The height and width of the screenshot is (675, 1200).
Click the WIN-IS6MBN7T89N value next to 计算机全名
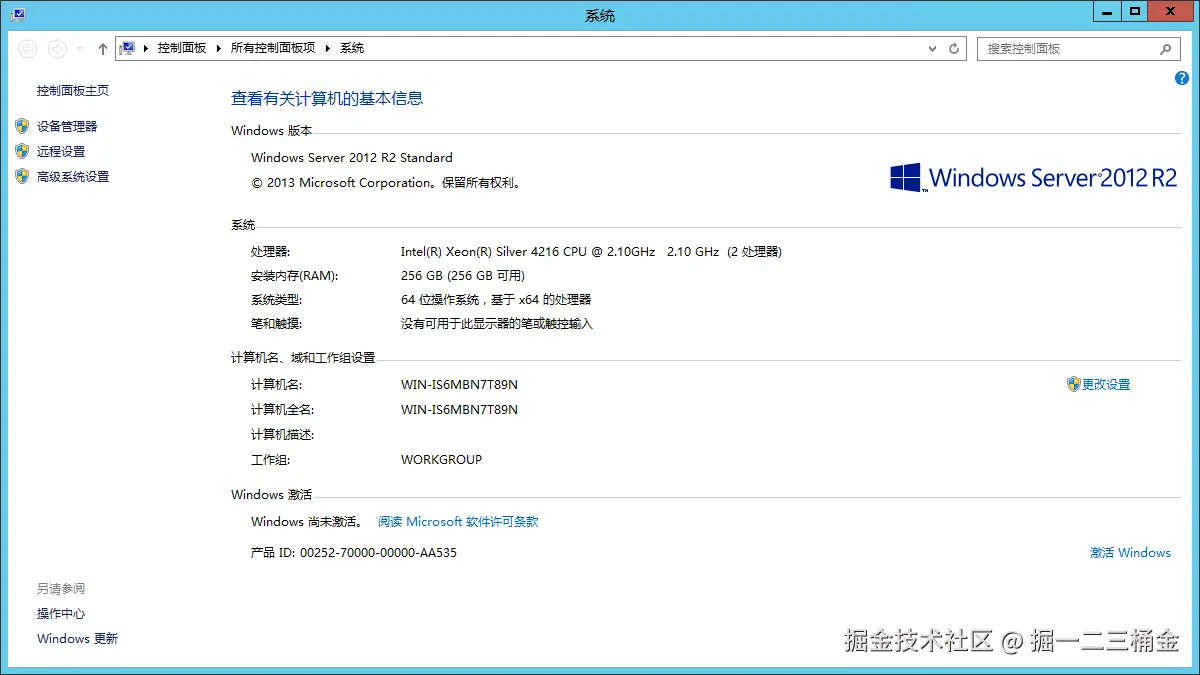click(x=459, y=410)
